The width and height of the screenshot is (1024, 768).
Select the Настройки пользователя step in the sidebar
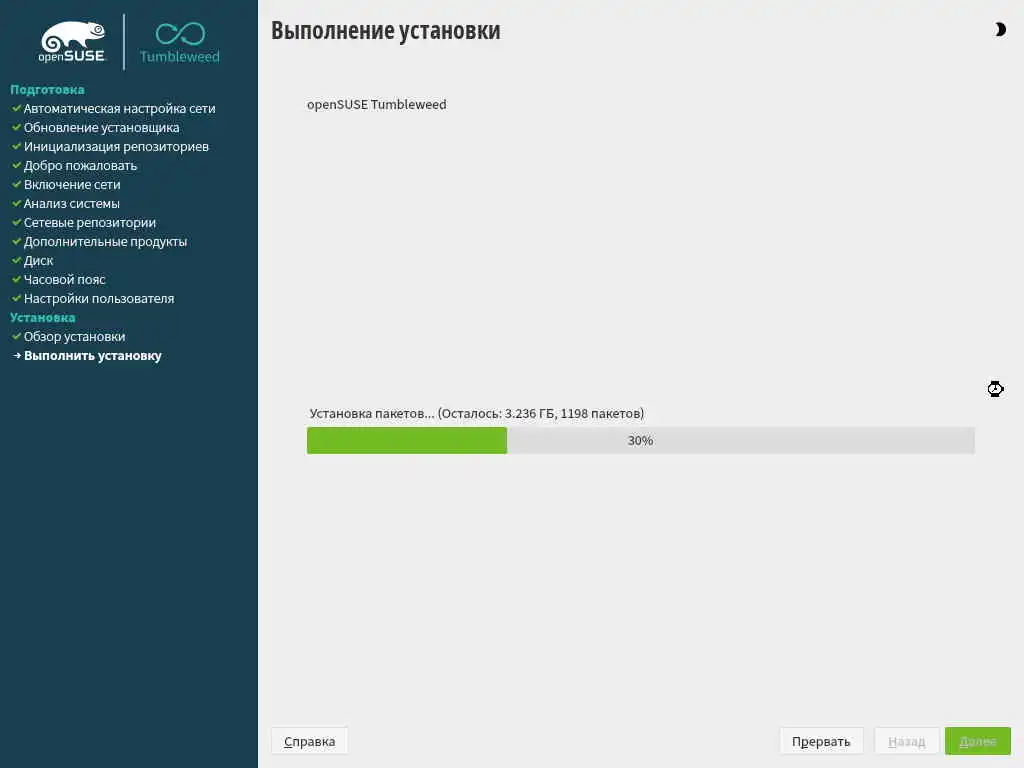tap(99, 298)
